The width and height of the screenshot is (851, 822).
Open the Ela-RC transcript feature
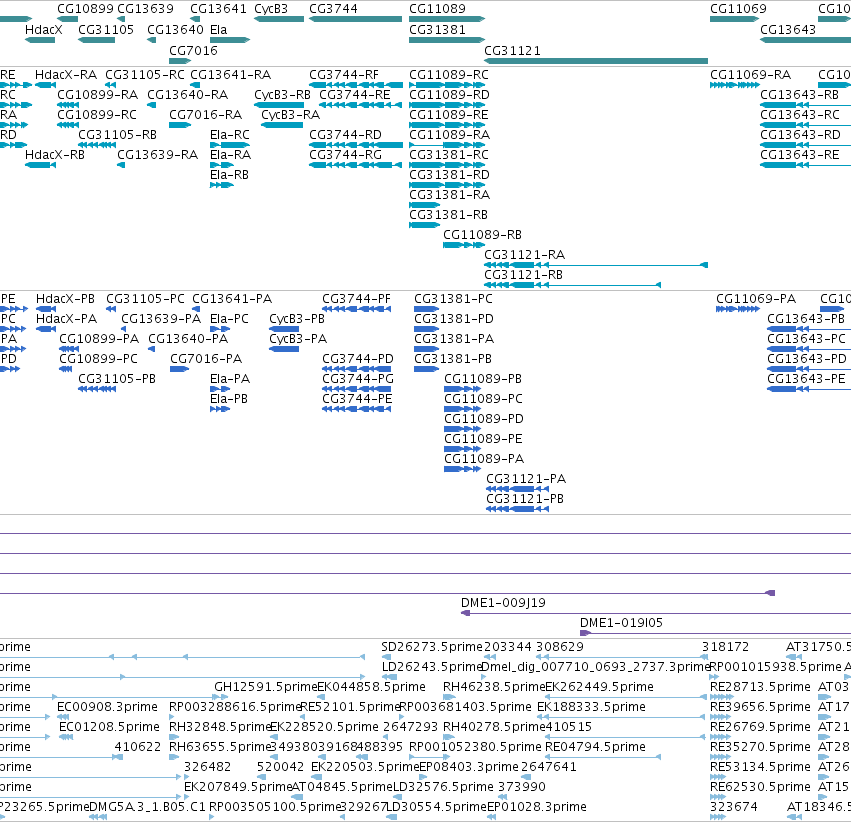pos(230,145)
